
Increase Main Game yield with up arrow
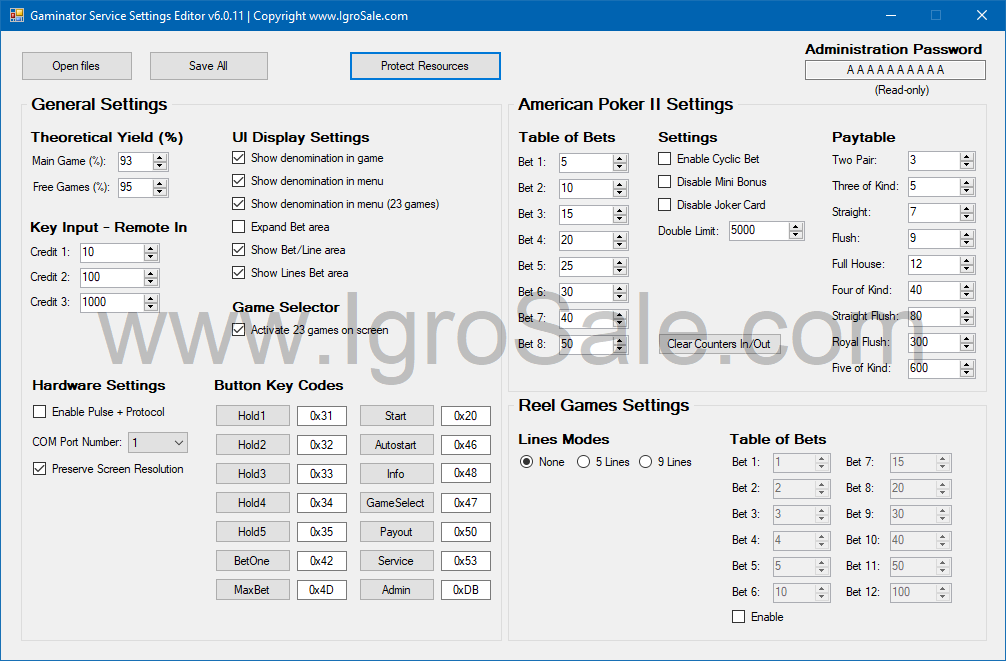pyautogui.click(x=160, y=157)
